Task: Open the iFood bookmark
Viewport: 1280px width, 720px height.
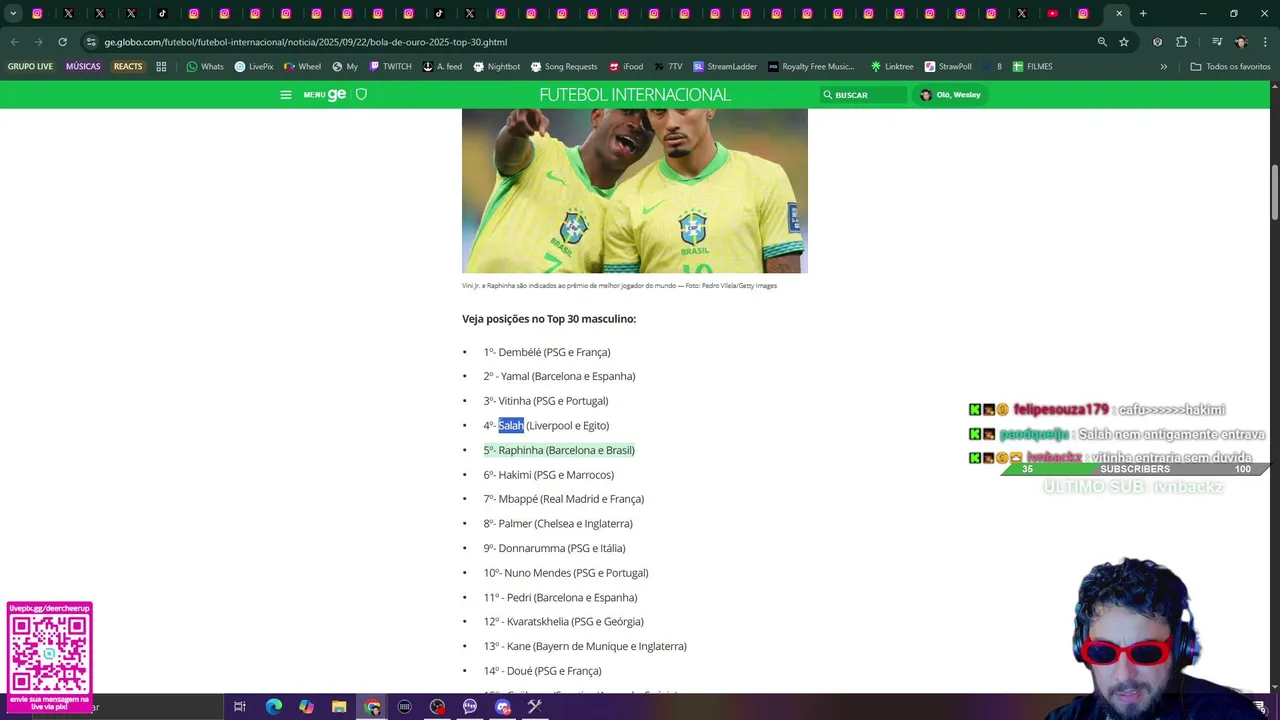Action: click(x=625, y=67)
